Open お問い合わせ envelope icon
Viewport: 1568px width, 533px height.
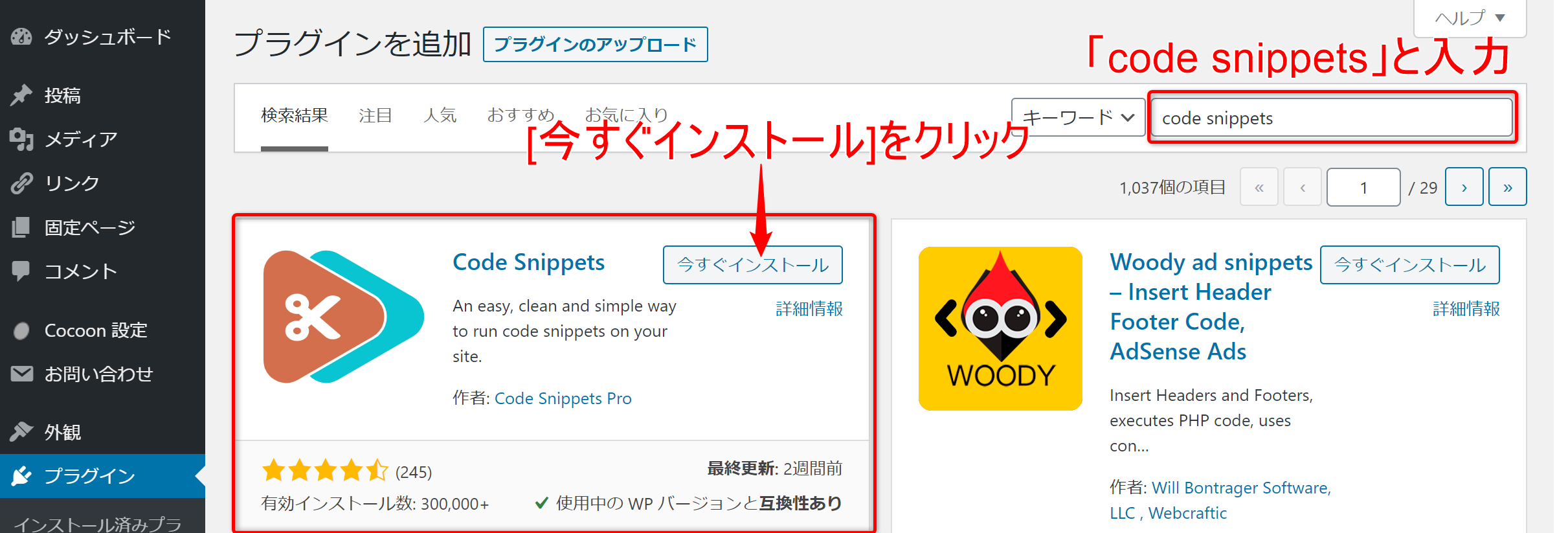(21, 374)
